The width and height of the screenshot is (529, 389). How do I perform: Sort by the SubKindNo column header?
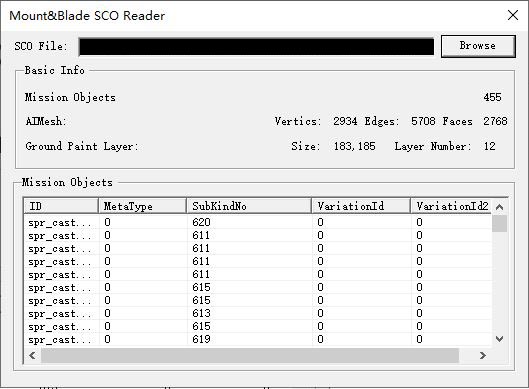tap(249, 206)
